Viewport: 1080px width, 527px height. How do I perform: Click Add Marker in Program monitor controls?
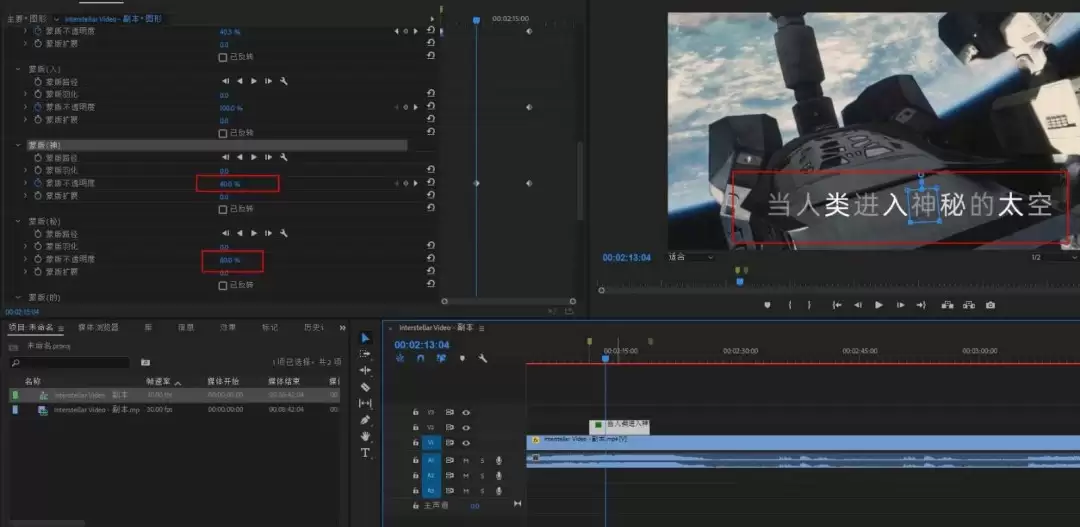[767, 305]
